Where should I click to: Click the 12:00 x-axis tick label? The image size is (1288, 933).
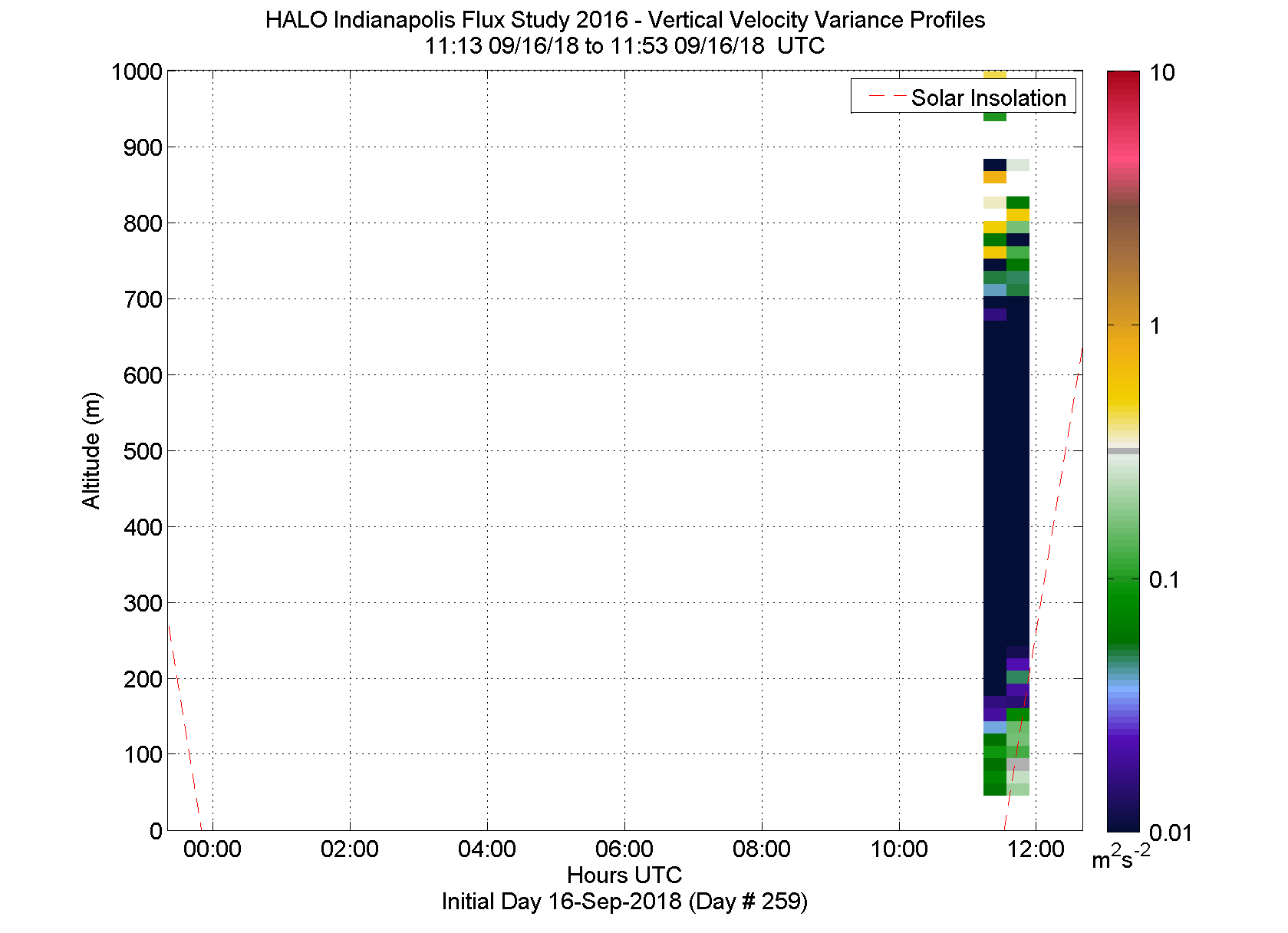pos(1036,849)
